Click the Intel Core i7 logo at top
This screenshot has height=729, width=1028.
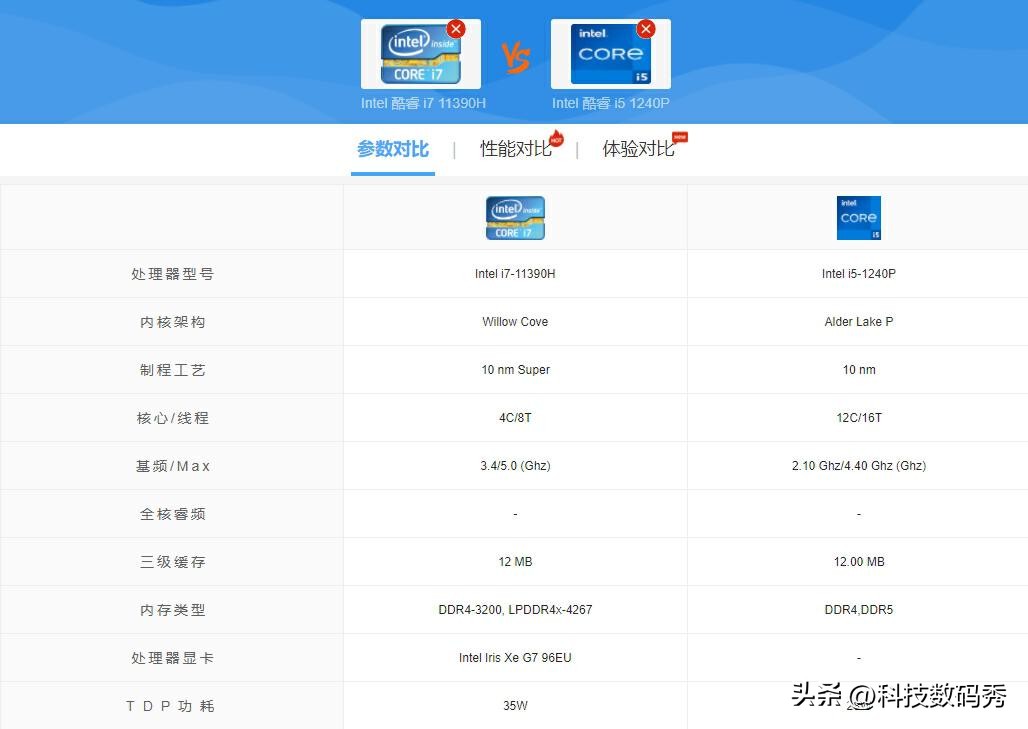(420, 52)
